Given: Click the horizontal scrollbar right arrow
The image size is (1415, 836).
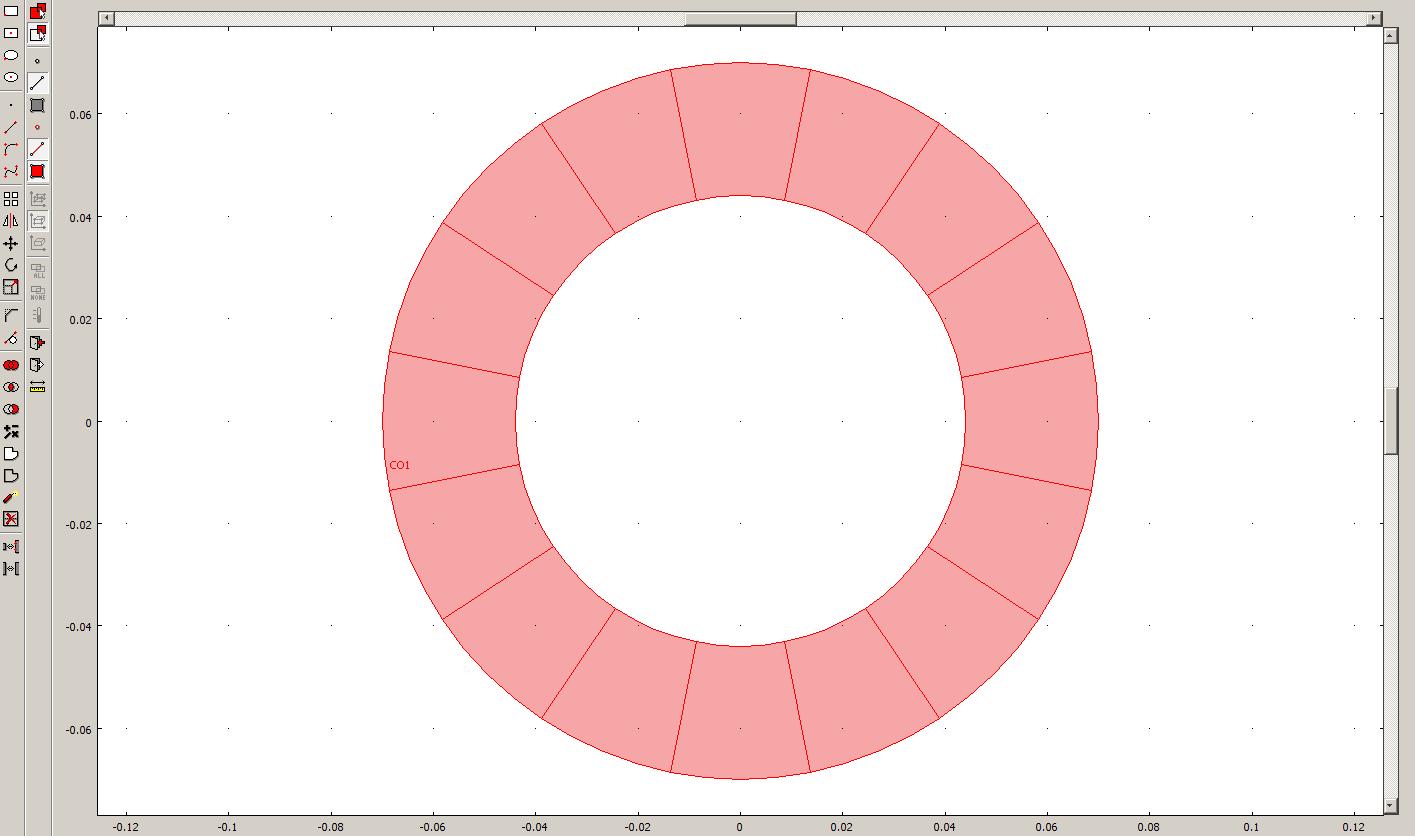Looking at the screenshot, I should pos(1374,18).
